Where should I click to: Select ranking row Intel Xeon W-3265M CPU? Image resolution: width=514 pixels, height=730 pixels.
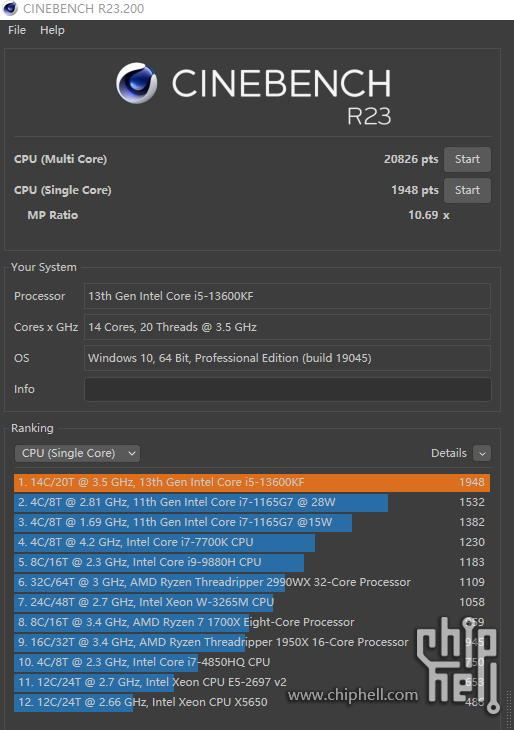point(252,602)
